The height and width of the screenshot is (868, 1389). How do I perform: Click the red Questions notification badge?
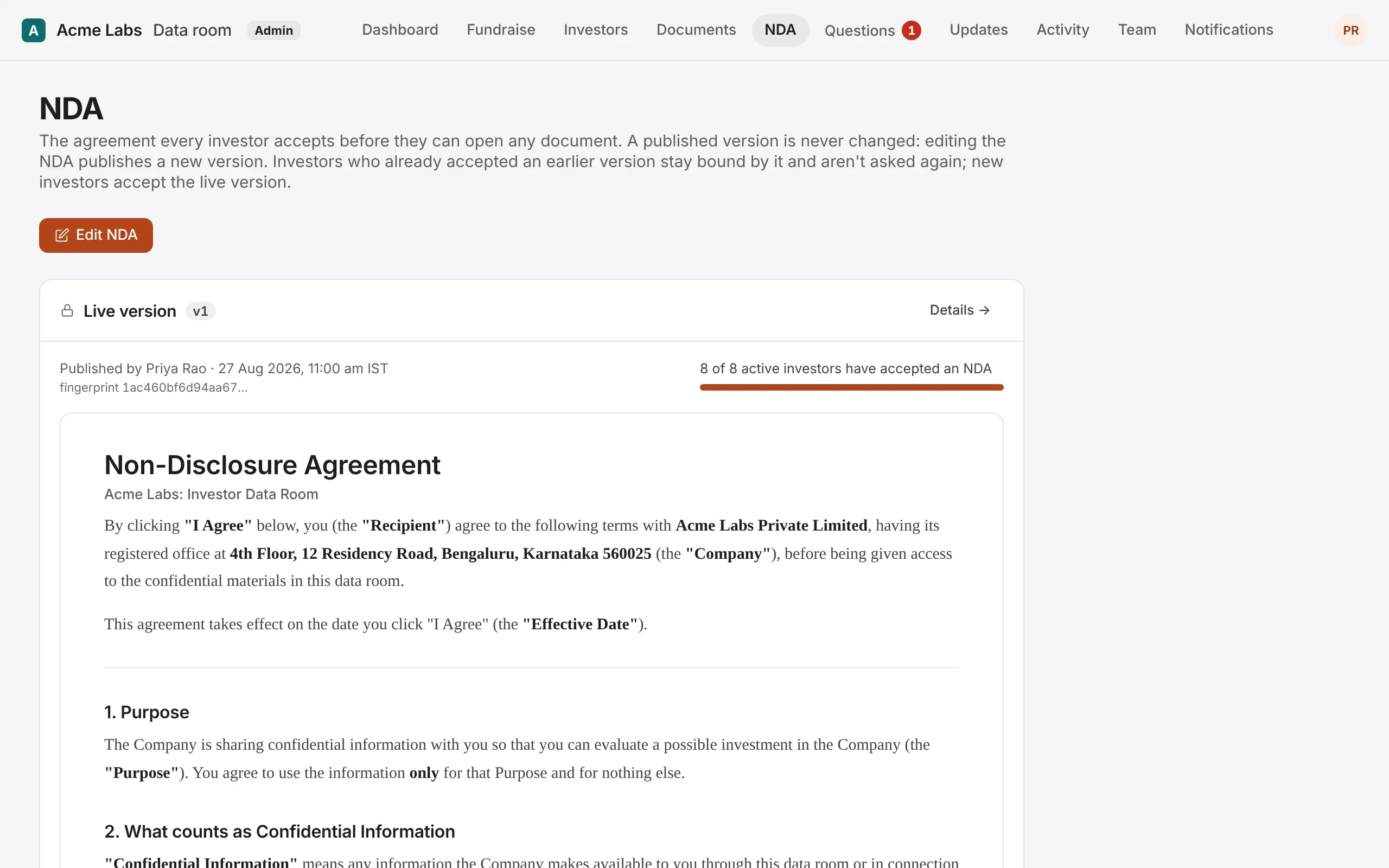[x=911, y=30]
